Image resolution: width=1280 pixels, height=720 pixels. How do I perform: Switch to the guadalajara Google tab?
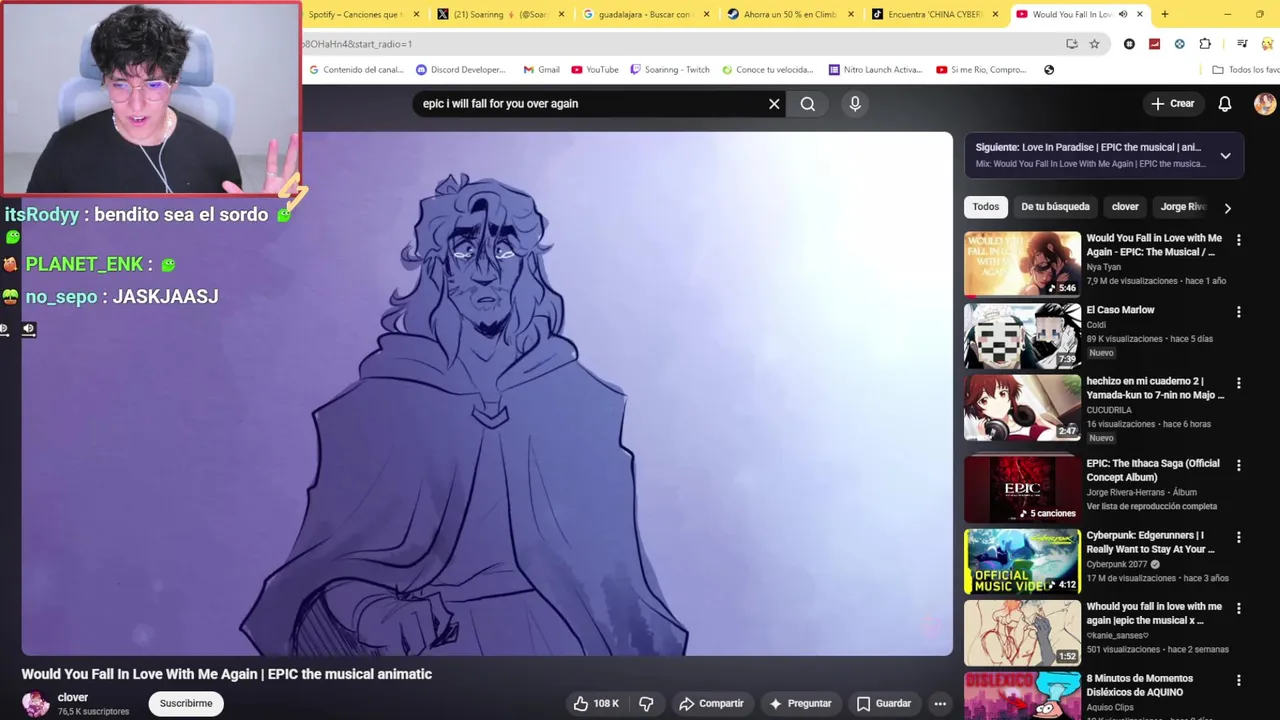pos(645,14)
